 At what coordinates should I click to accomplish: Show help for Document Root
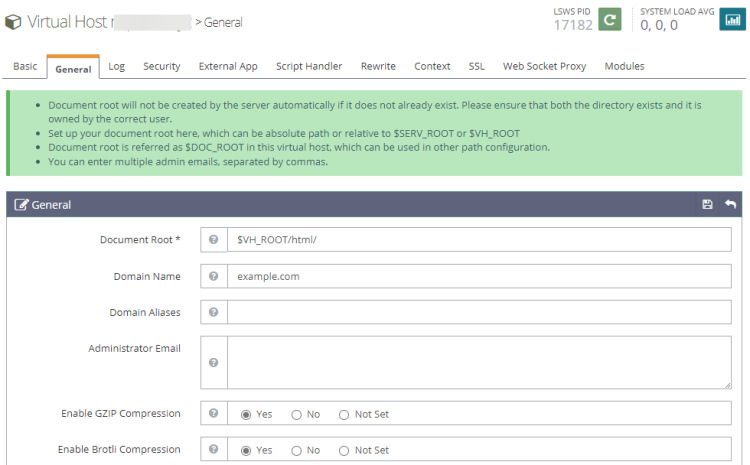214,239
